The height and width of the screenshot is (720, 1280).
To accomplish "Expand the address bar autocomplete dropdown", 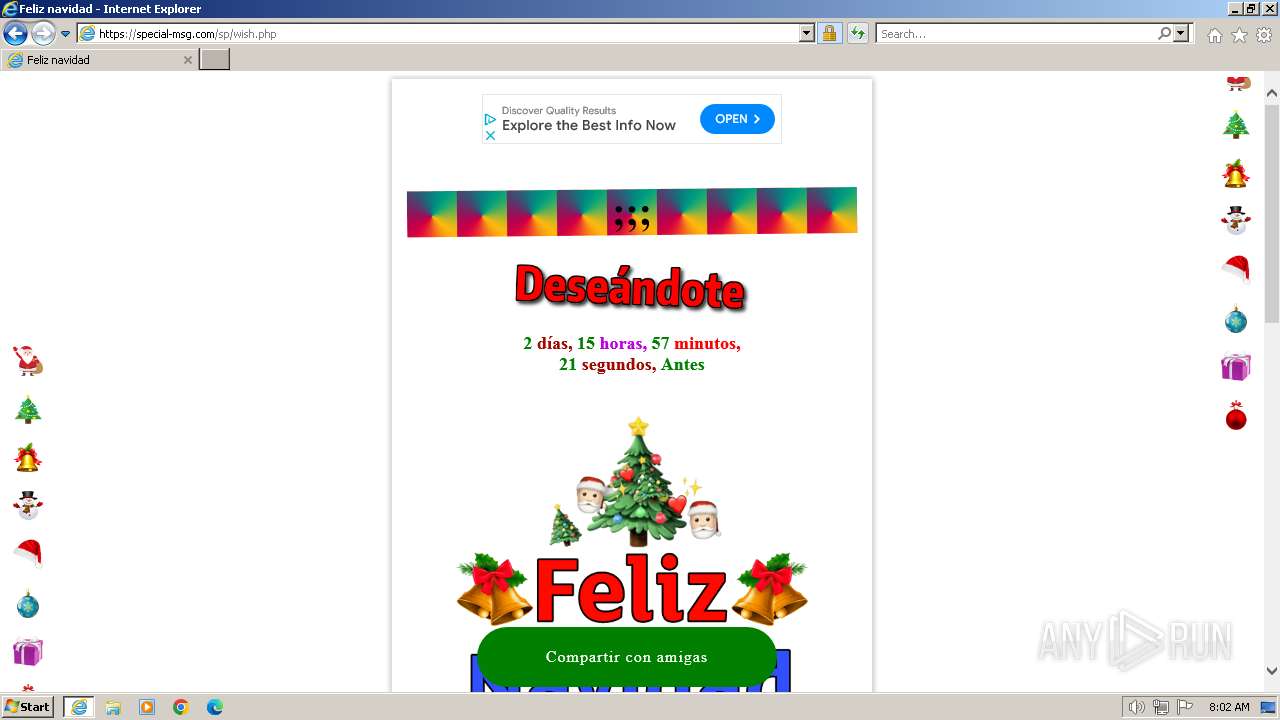I will (x=807, y=33).
